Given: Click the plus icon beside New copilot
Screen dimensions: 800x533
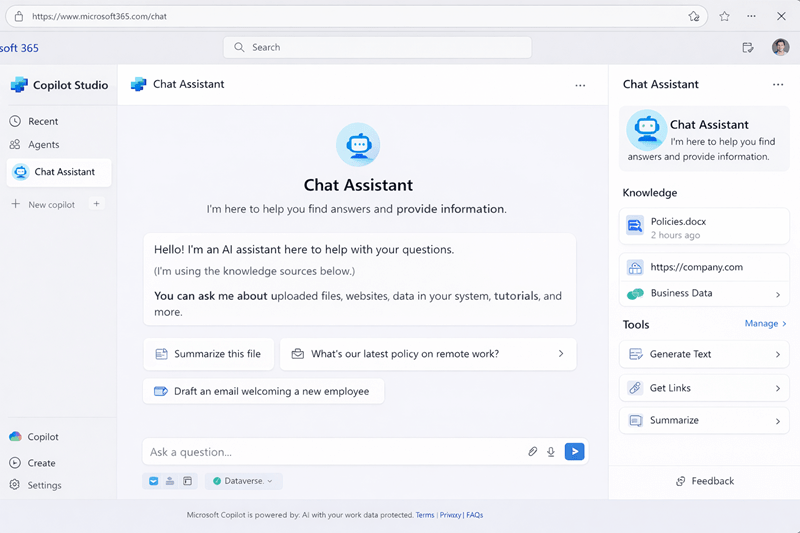Looking at the screenshot, I should coord(96,204).
